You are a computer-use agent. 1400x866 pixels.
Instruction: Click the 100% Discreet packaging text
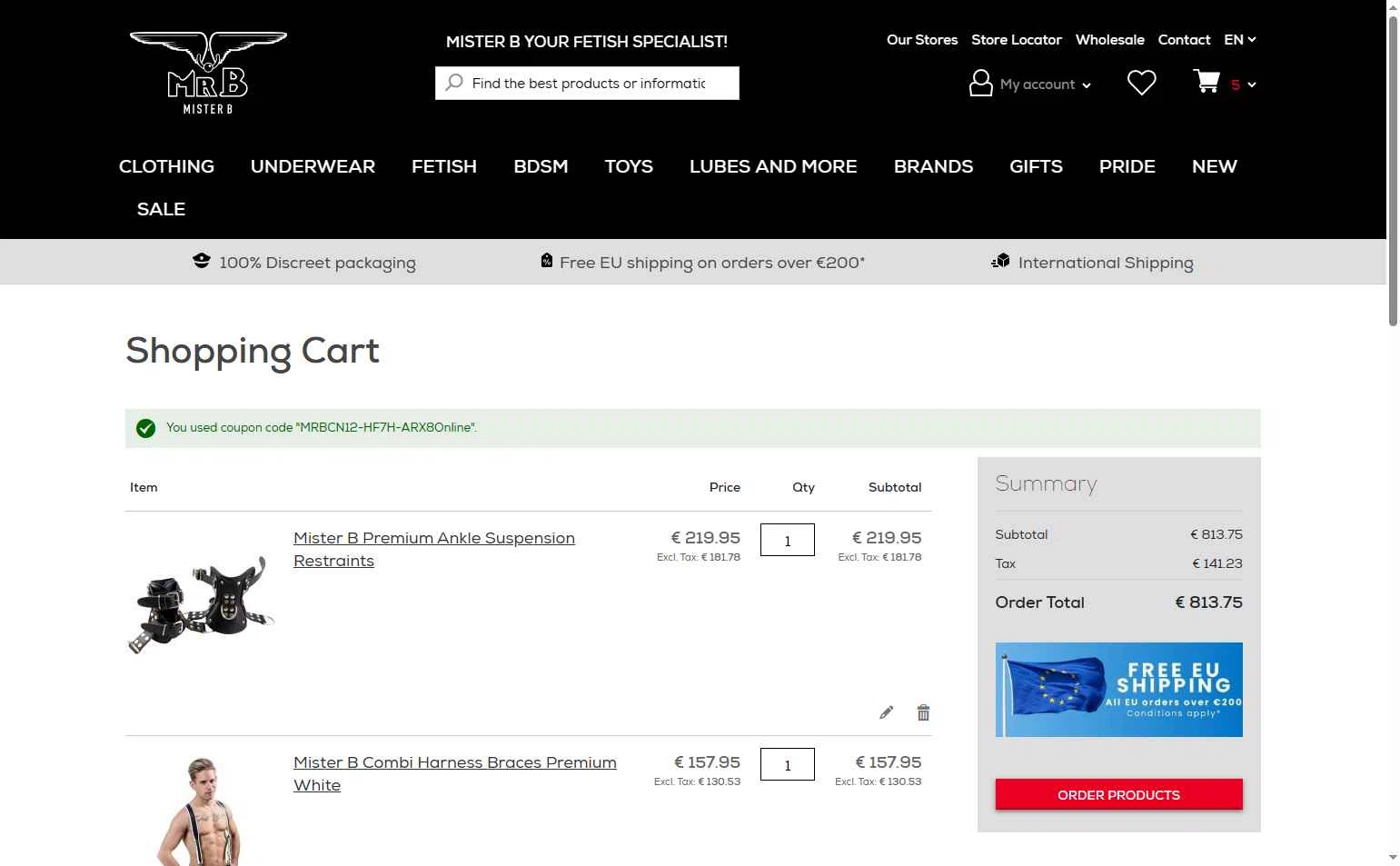click(x=317, y=263)
